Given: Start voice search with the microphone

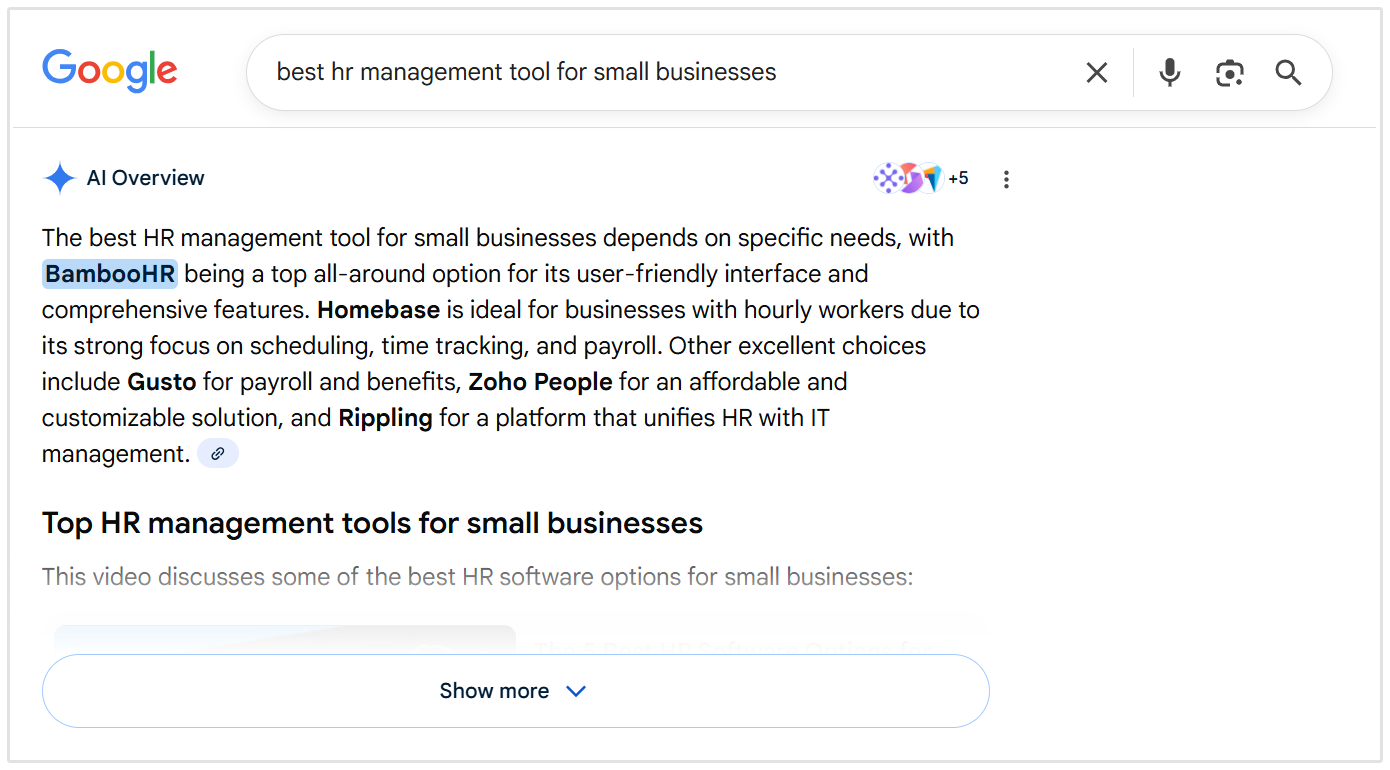Looking at the screenshot, I should tap(1169, 72).
